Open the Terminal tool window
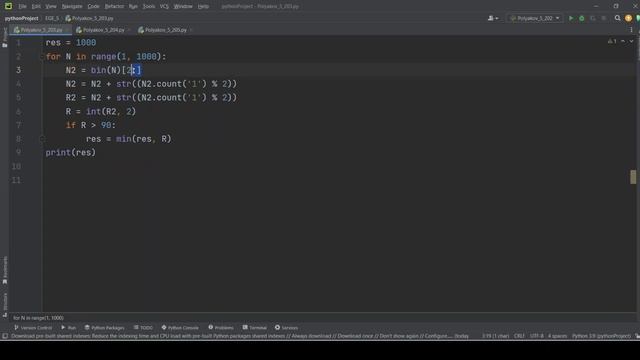Image resolution: width=640 pixels, height=360 pixels. coord(254,328)
